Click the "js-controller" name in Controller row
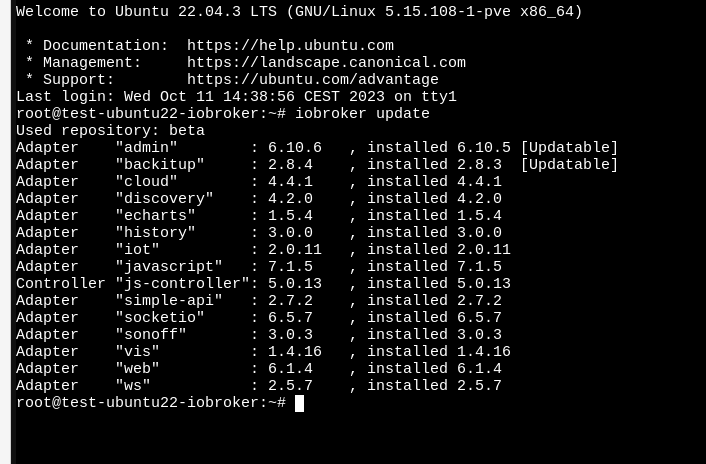Viewport: 706px width, 464px height. click(x=182, y=284)
